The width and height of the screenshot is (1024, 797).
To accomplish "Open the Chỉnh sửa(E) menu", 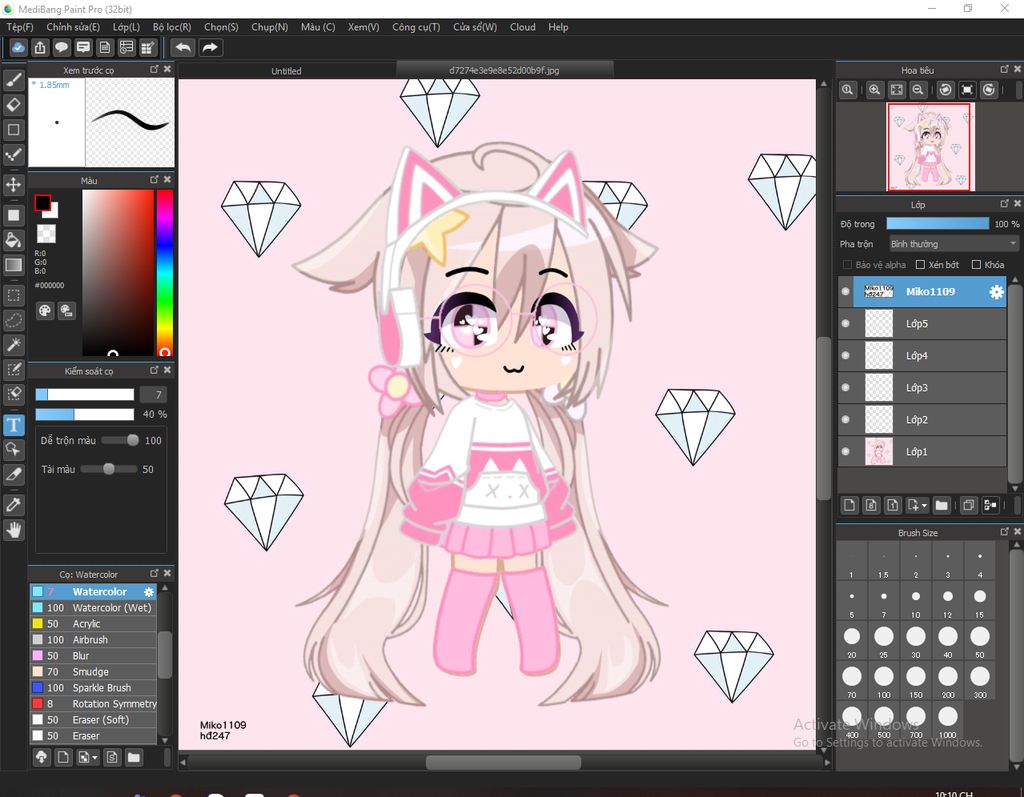I will click(x=73, y=27).
